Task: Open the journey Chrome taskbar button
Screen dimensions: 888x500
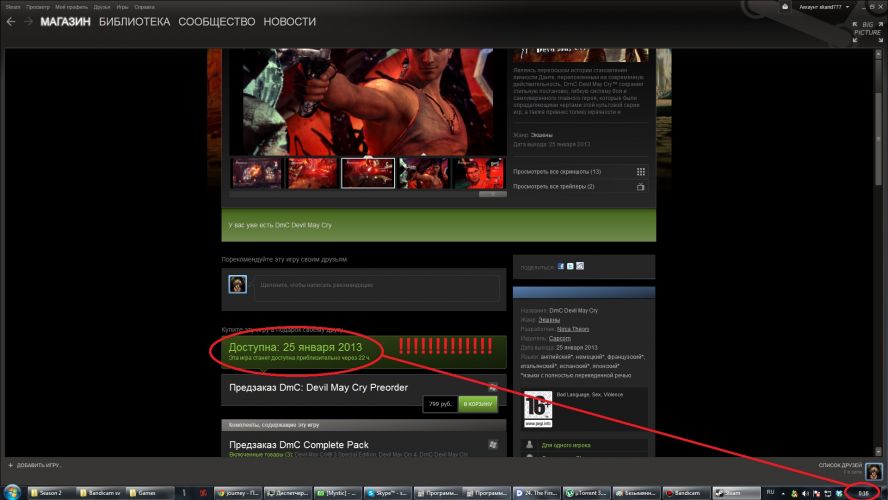Action: click(x=238, y=493)
